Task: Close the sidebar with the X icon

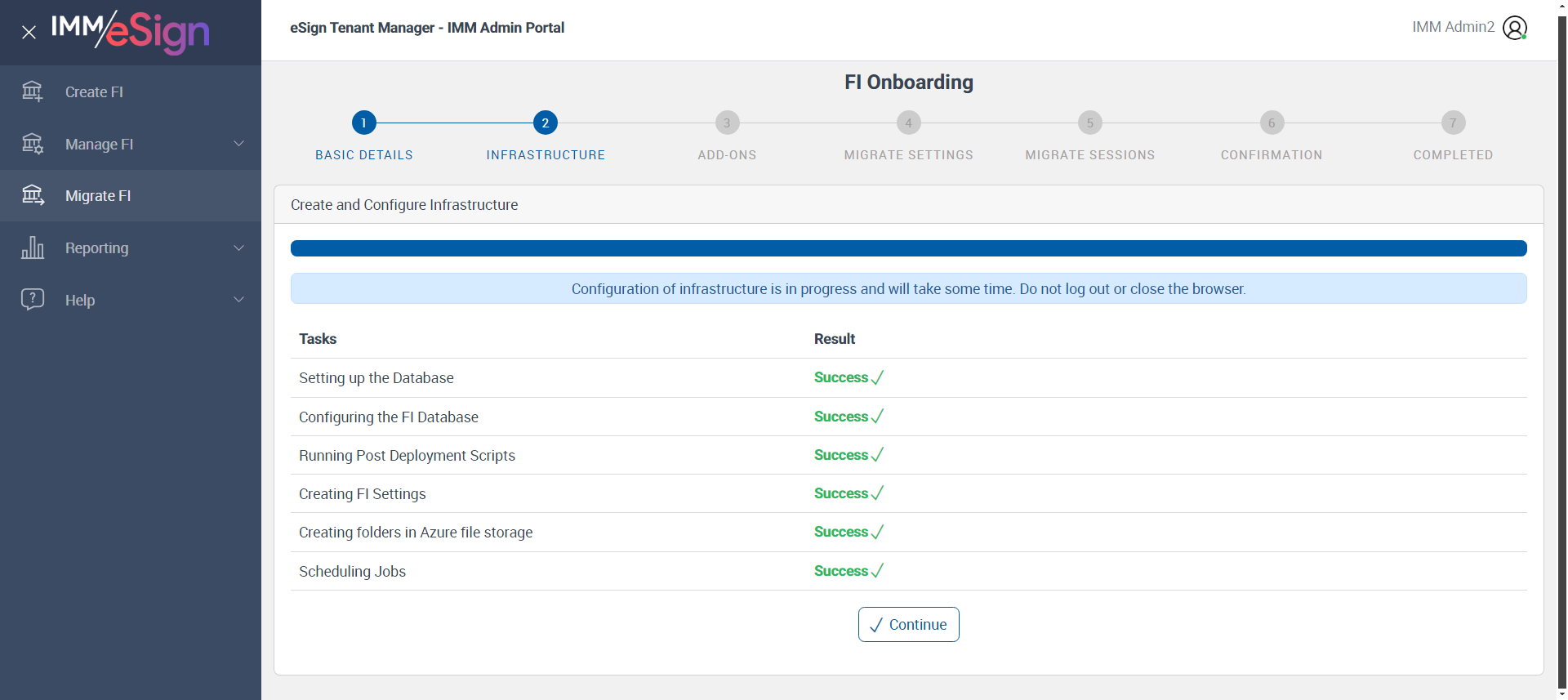Action: coord(29,33)
